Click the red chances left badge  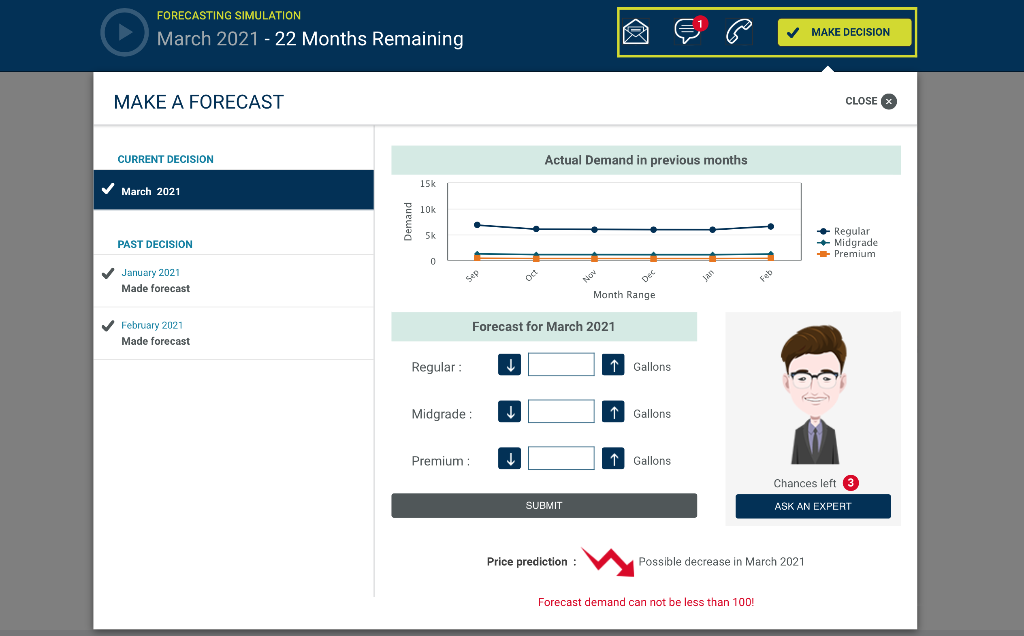(x=850, y=483)
